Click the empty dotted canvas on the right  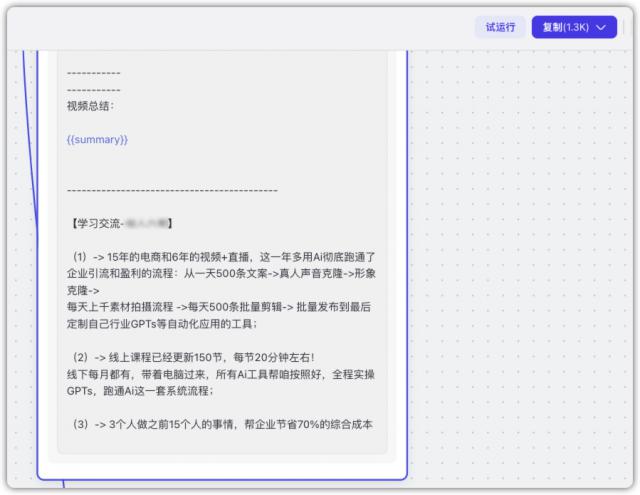pos(520,250)
